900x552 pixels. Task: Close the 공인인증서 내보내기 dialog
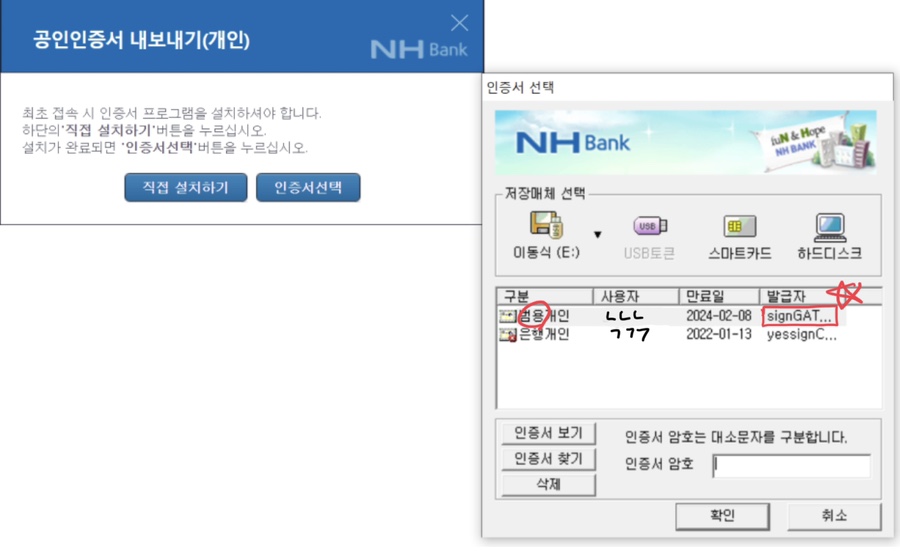[459, 23]
